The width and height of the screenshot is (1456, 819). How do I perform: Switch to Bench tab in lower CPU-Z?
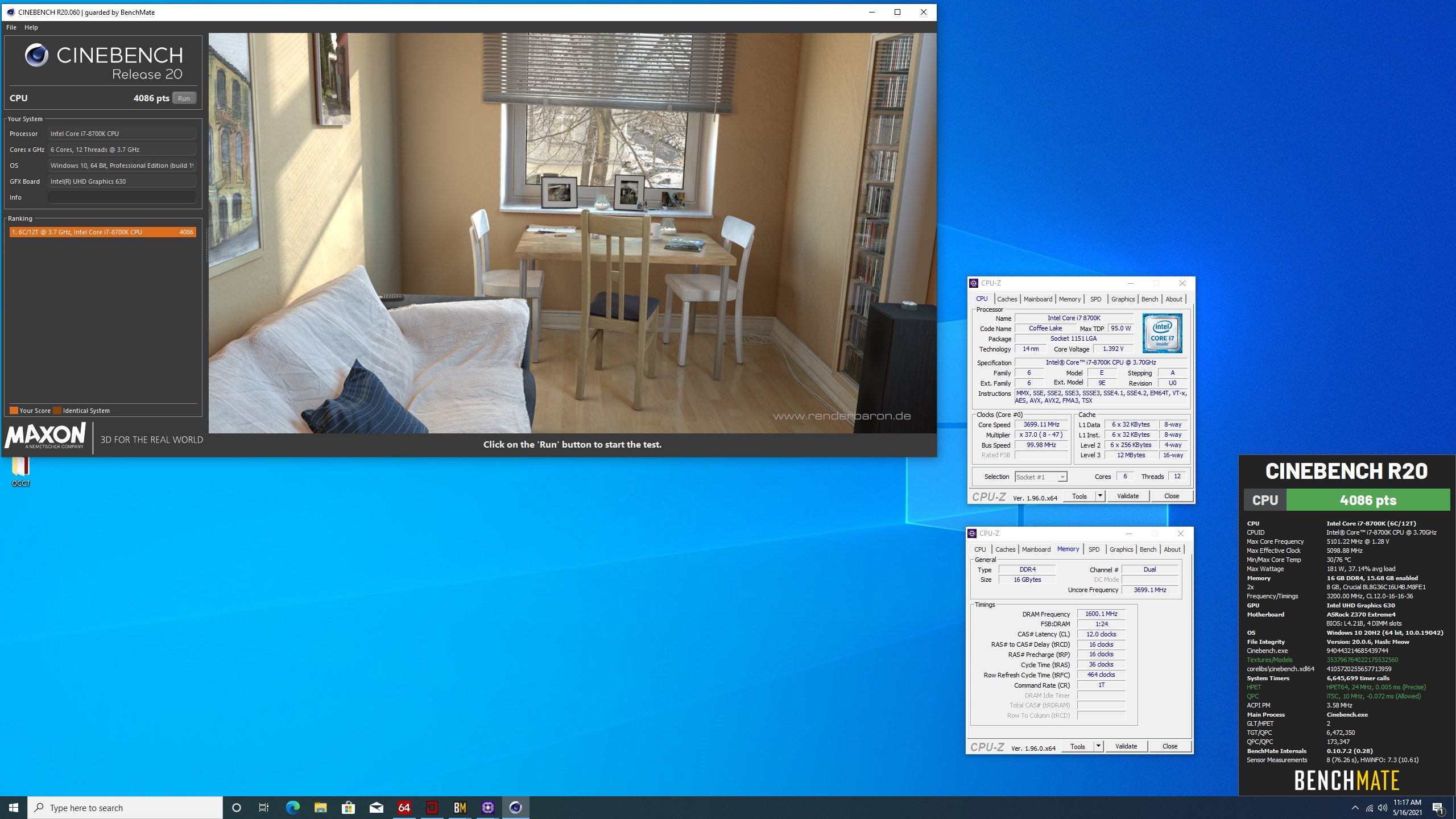(1148, 549)
